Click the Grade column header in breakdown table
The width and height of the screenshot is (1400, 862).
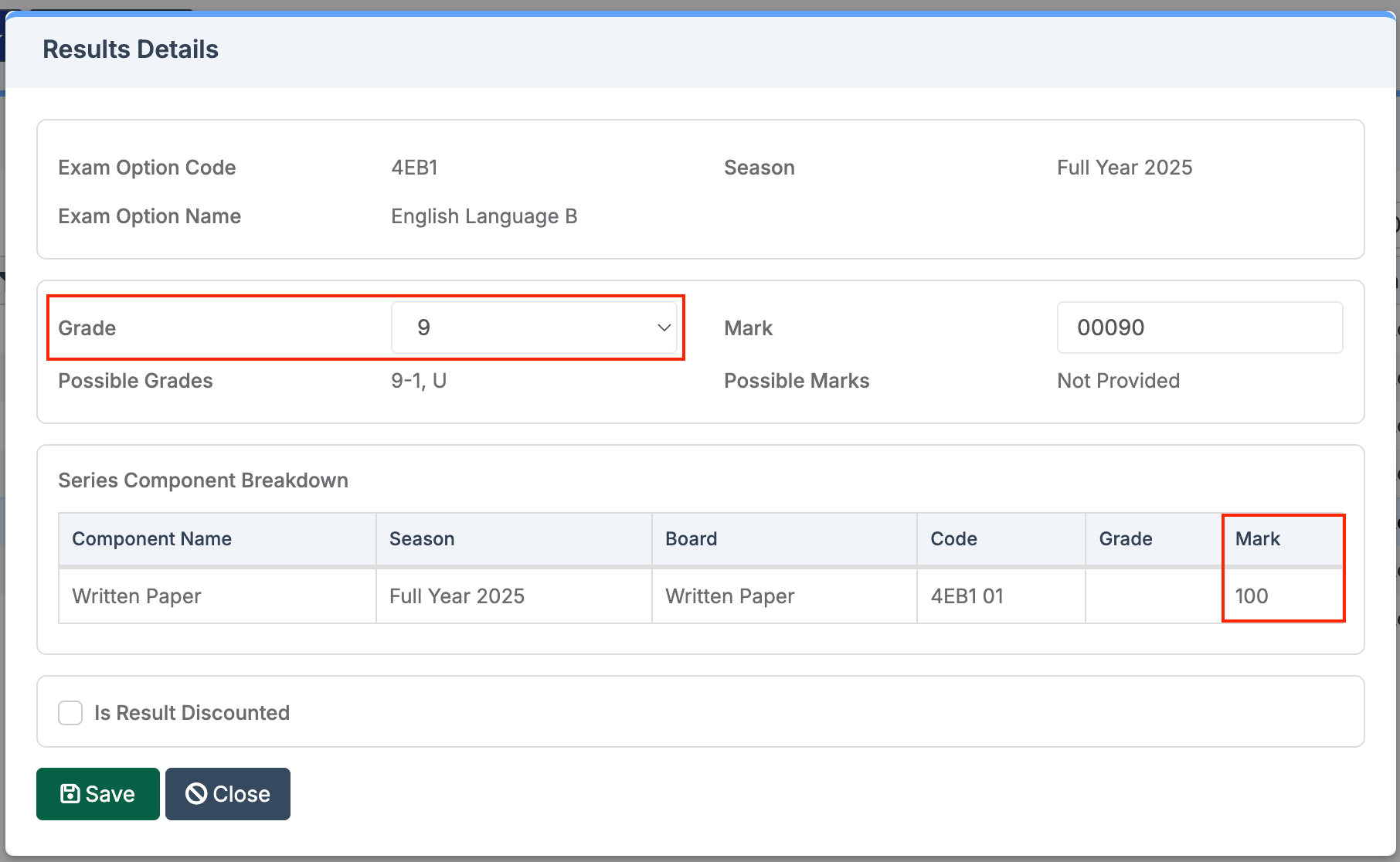(x=1125, y=539)
